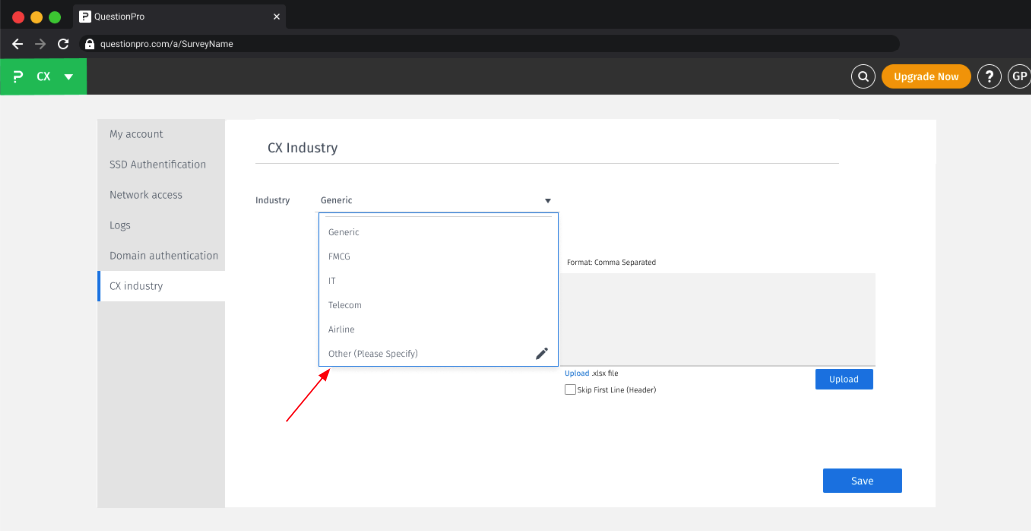Click the Upload .xlsx file link

[x=576, y=373]
